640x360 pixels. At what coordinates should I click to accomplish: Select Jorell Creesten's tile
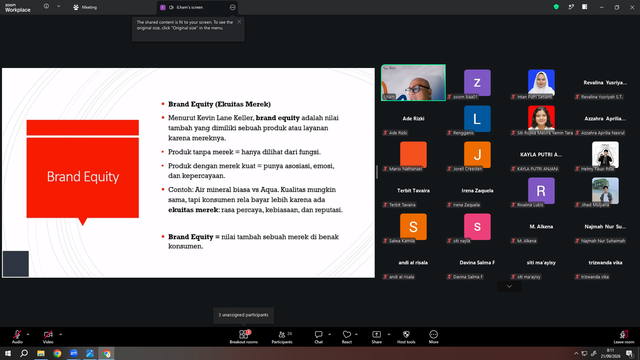[x=477, y=154]
